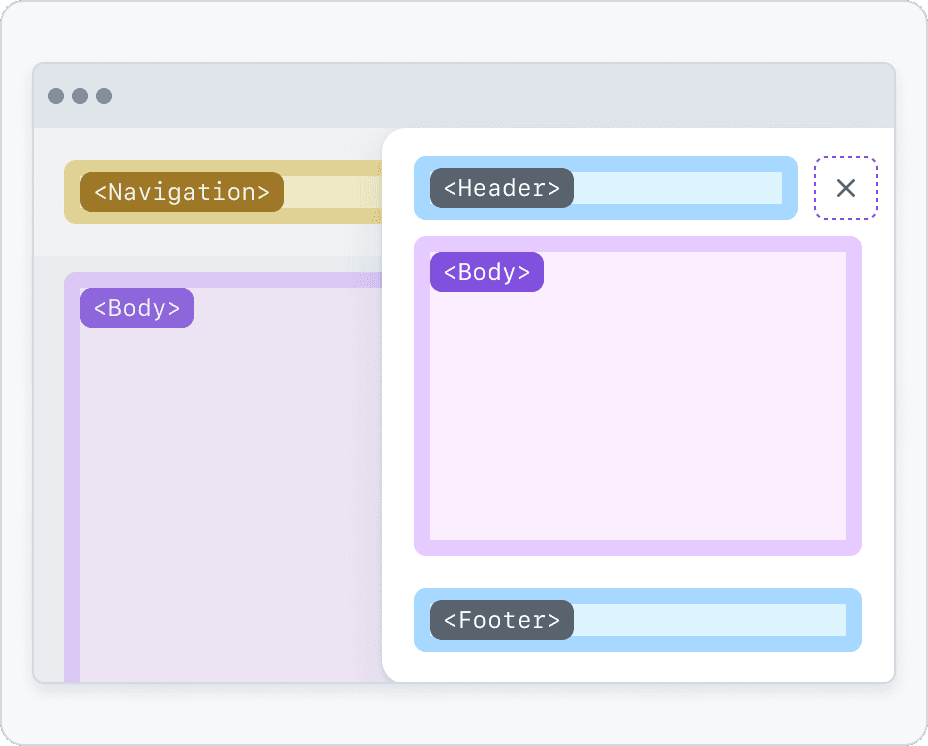Click the pale yellow bar beside <Navigation>
This screenshot has height=746, width=928.
tap(330, 192)
